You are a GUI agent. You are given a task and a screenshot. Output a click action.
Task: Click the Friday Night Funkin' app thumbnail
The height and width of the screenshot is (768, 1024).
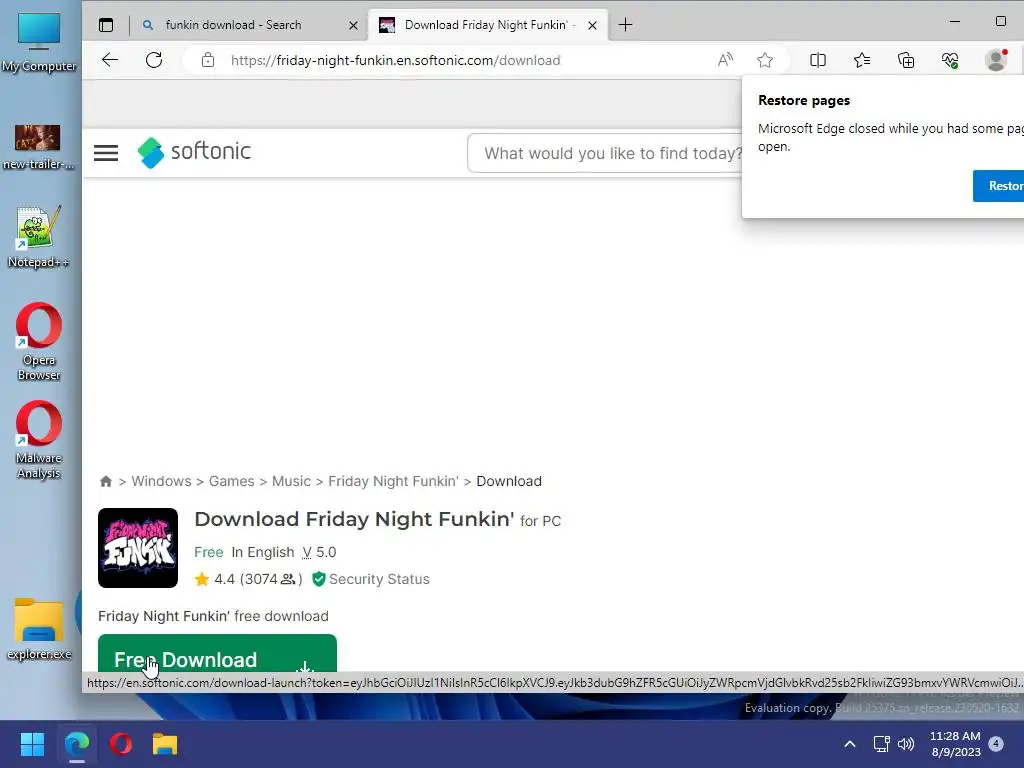(x=138, y=548)
